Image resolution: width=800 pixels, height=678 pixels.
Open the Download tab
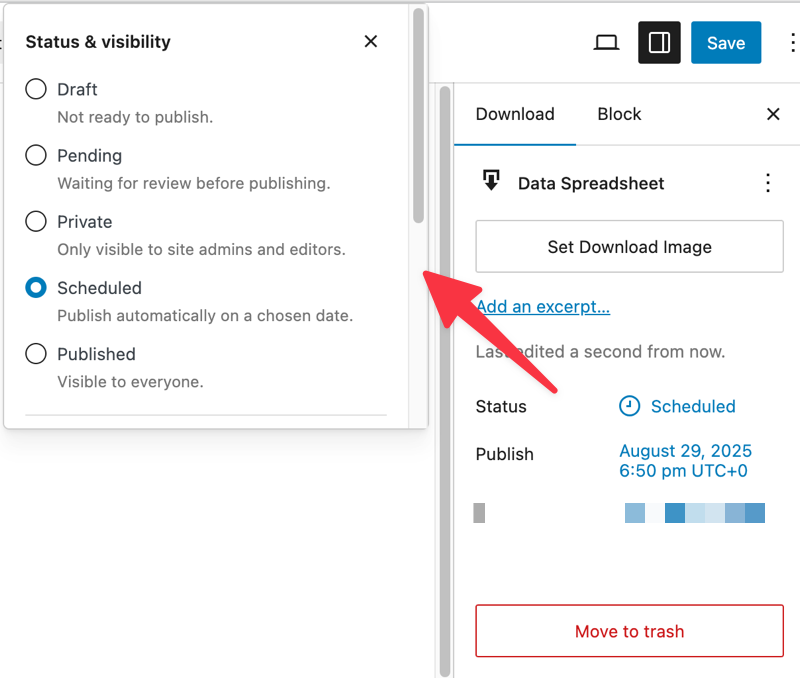(515, 114)
